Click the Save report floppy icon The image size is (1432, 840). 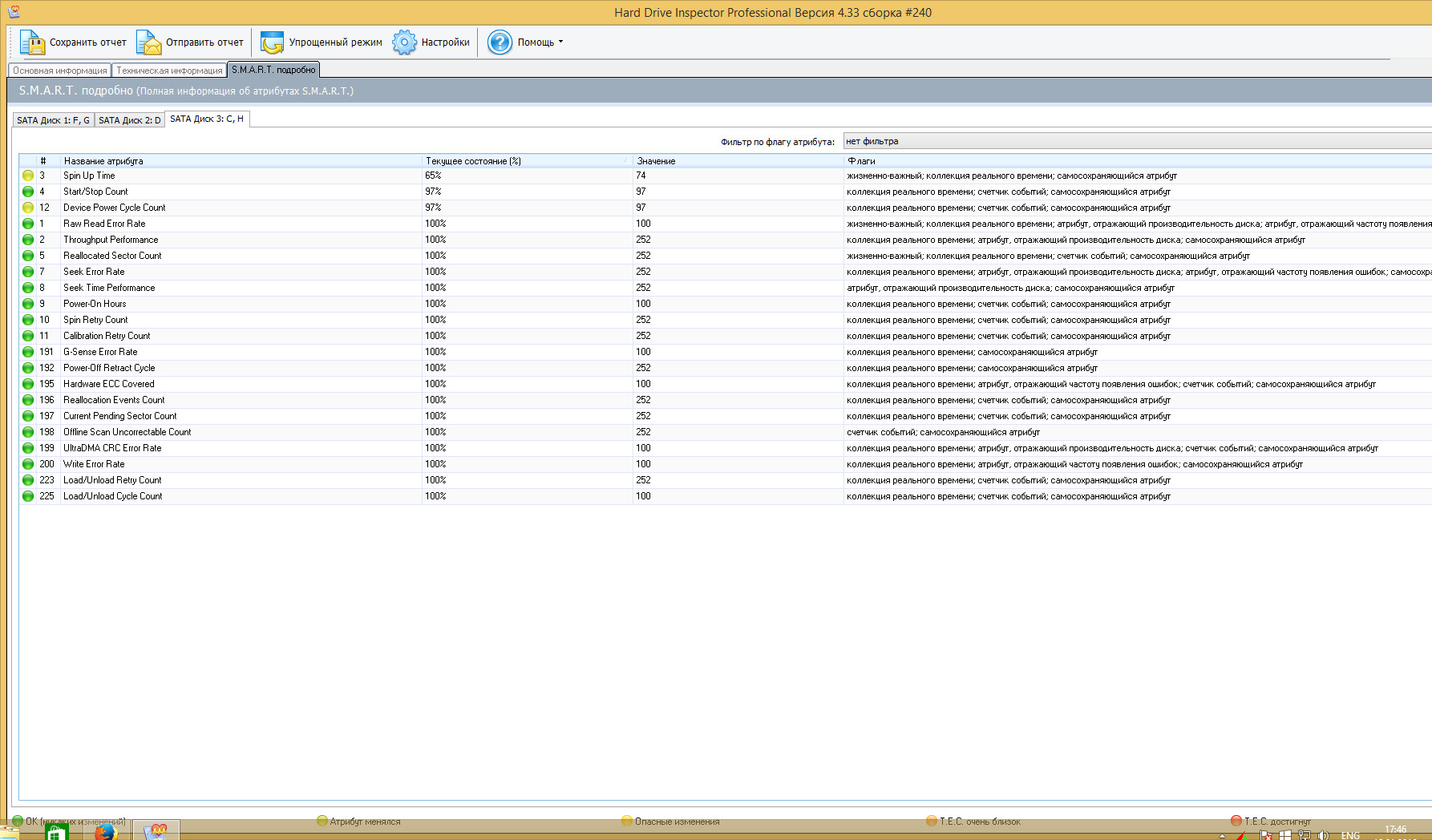point(32,42)
